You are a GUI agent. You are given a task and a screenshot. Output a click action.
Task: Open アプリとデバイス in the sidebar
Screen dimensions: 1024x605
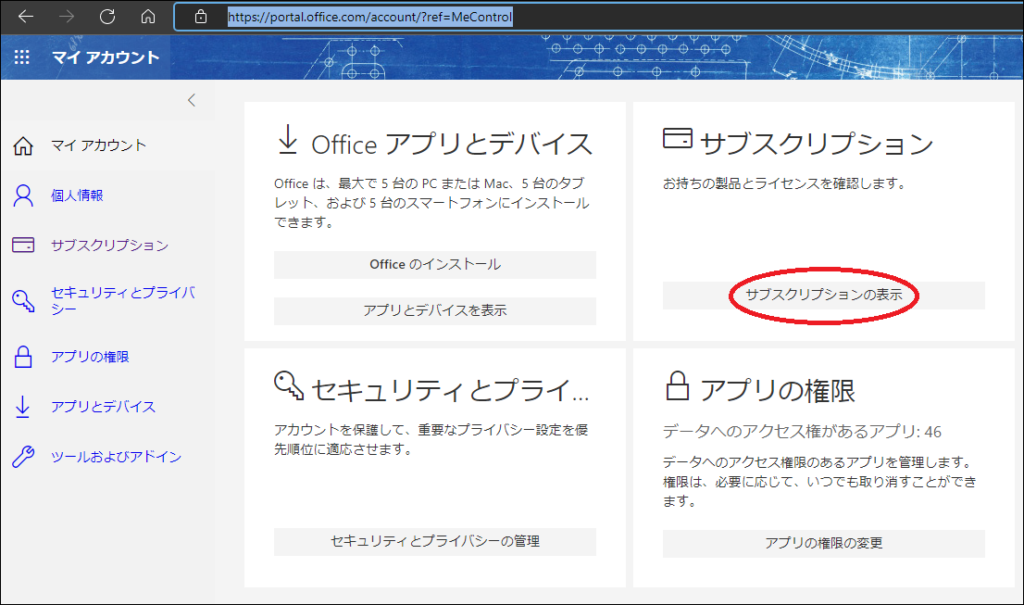(103, 406)
